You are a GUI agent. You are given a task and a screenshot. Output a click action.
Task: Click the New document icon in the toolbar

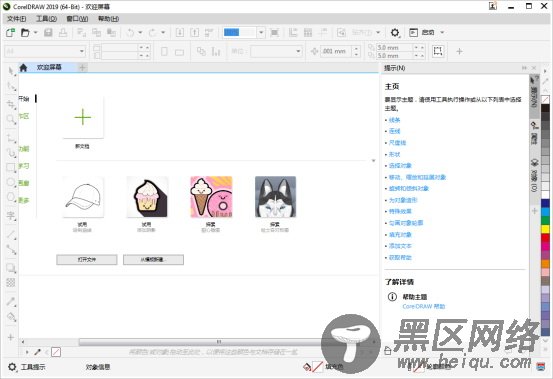click(10, 33)
